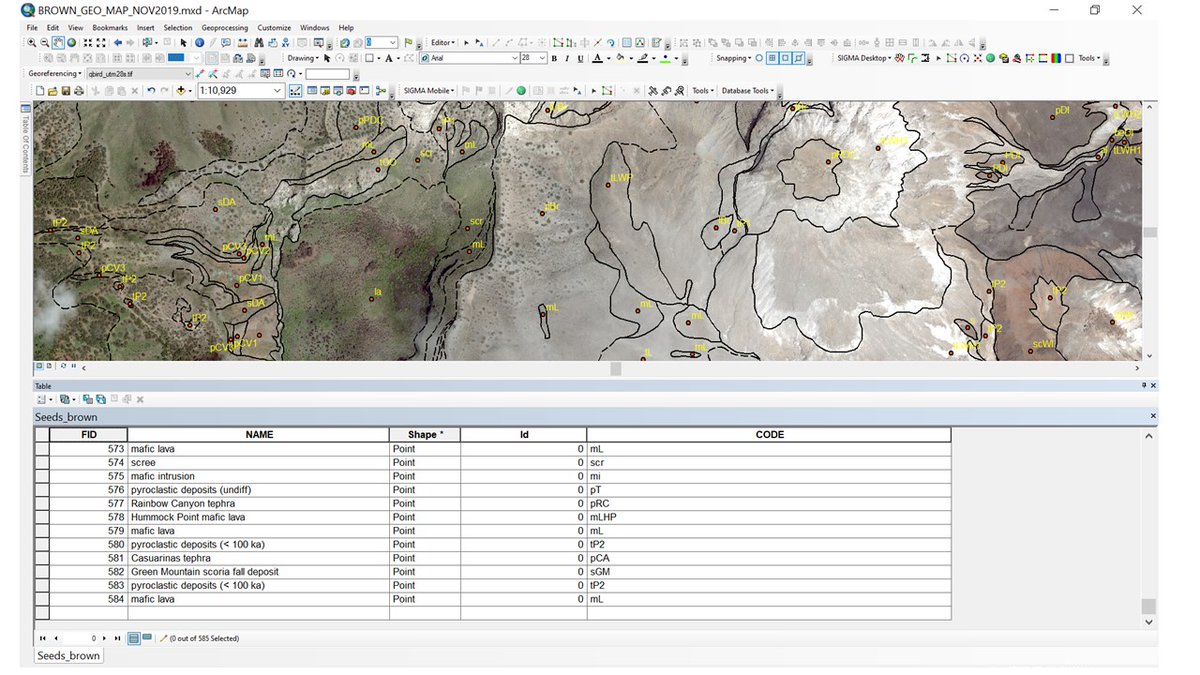This screenshot has height=675, width=1200.
Task: Click the Print icon
Action: click(x=78, y=90)
